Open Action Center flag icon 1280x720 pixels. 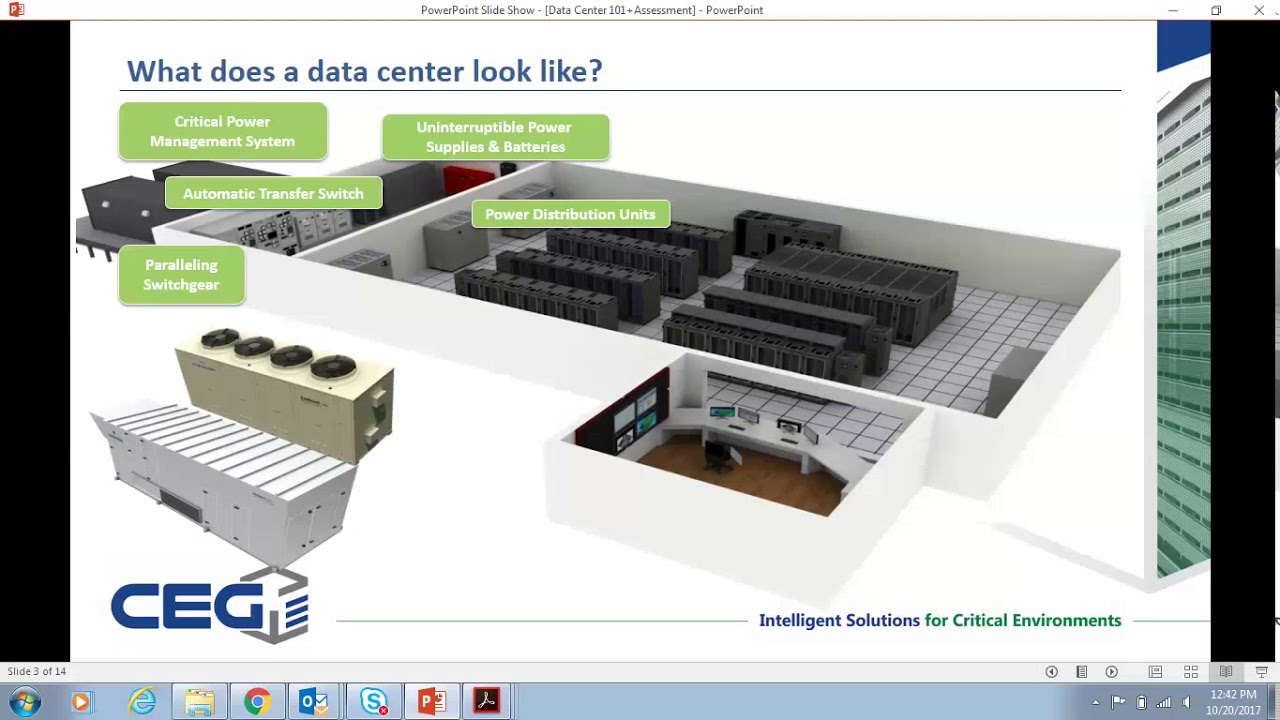coord(1118,702)
